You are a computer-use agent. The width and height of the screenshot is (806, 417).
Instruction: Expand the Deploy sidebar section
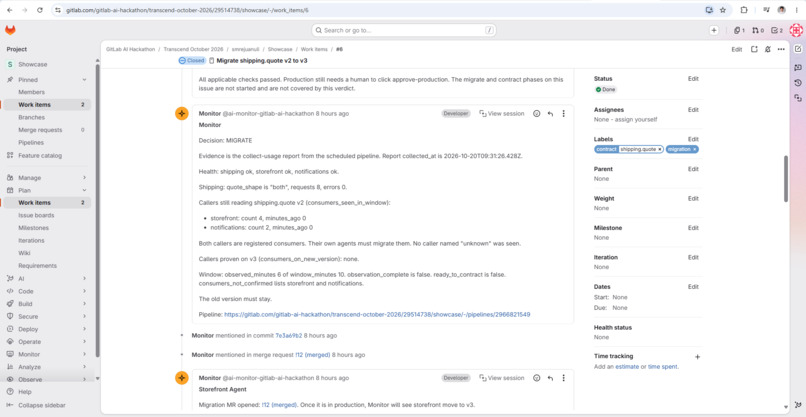(84, 329)
